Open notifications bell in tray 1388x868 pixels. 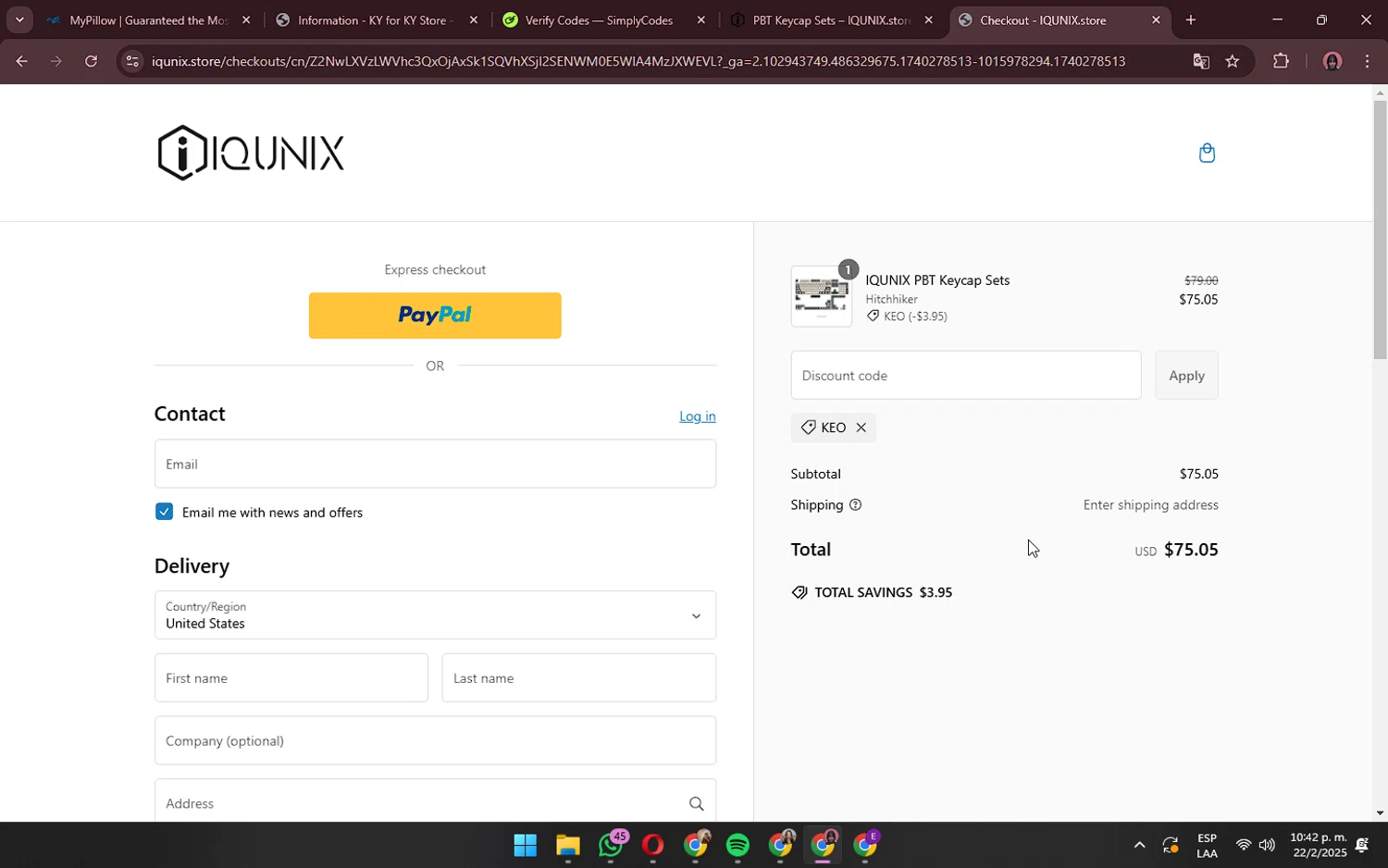[x=1362, y=845]
